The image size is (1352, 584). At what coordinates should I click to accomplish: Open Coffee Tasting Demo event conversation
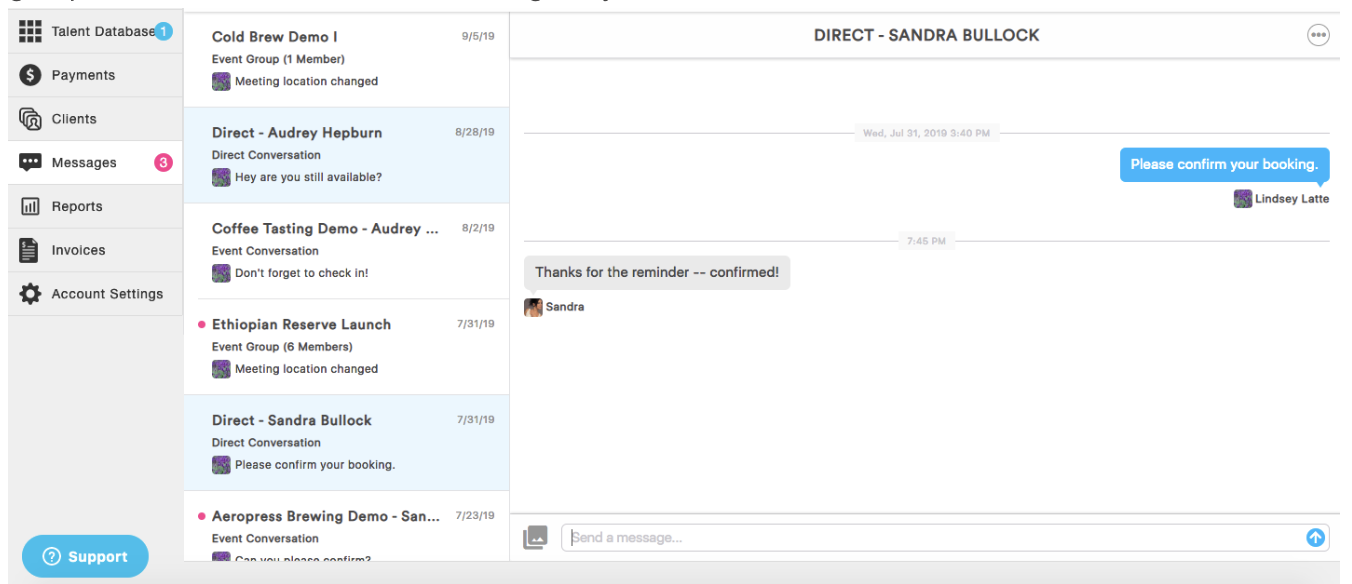pyautogui.click(x=346, y=251)
